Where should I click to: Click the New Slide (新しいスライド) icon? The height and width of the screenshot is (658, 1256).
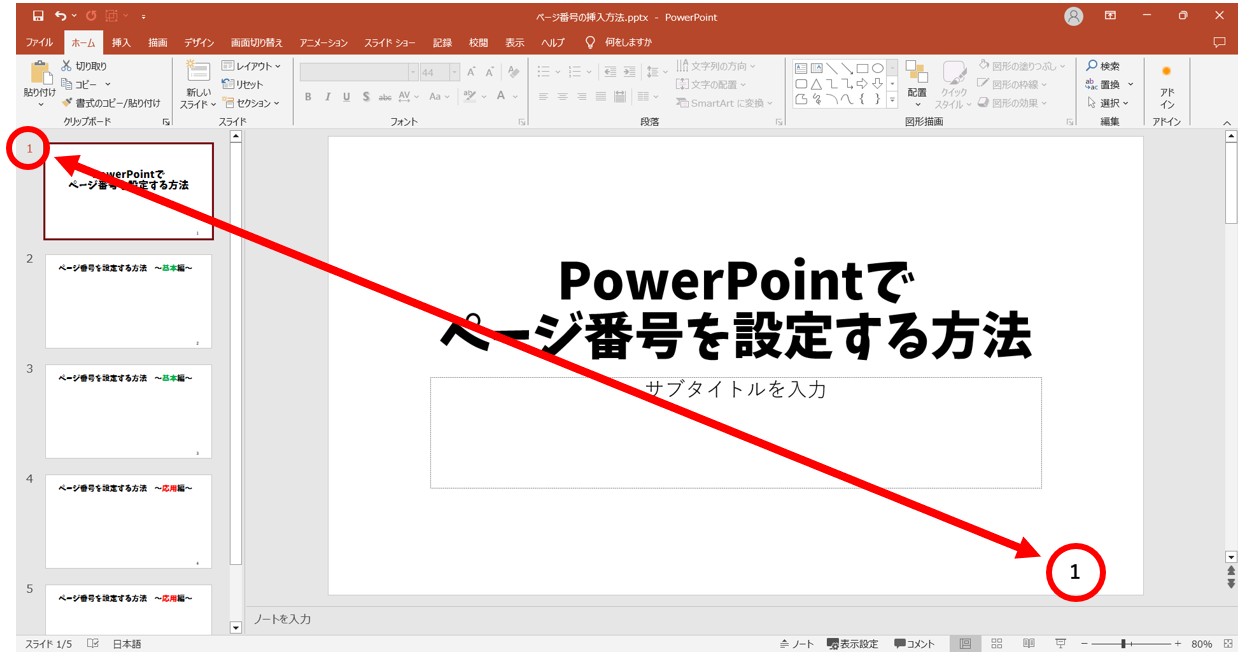click(198, 73)
